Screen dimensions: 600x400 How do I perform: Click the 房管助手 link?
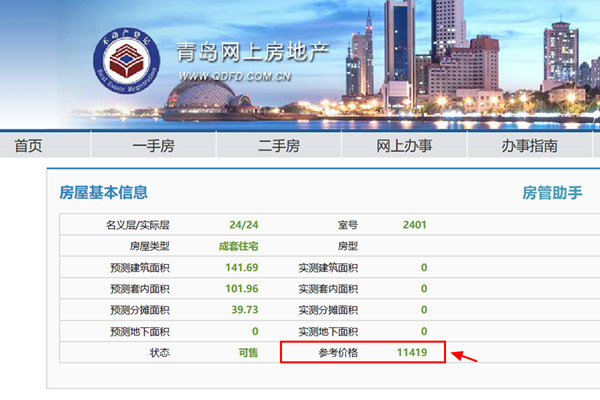pos(552,193)
